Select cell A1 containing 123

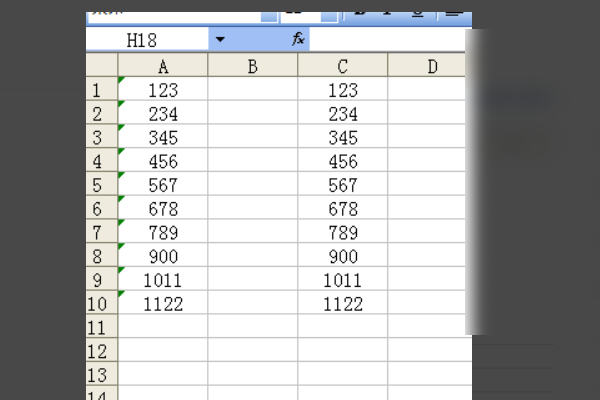[162, 90]
